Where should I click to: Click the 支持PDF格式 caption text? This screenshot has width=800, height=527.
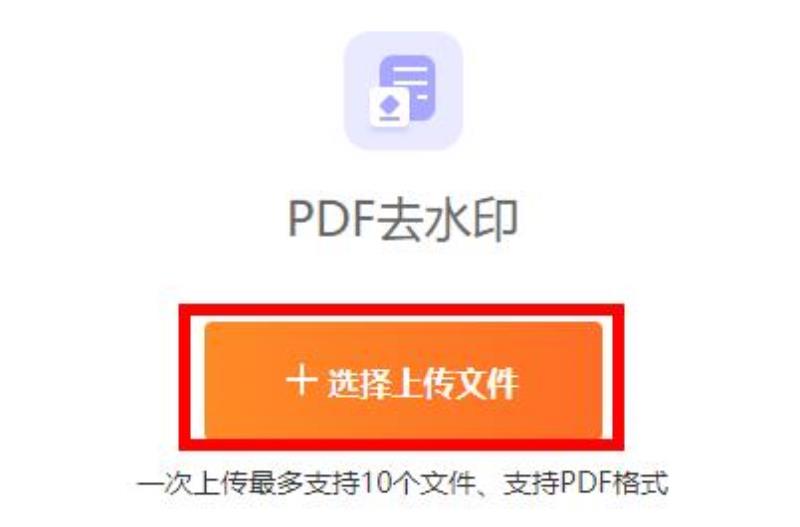tap(585, 483)
